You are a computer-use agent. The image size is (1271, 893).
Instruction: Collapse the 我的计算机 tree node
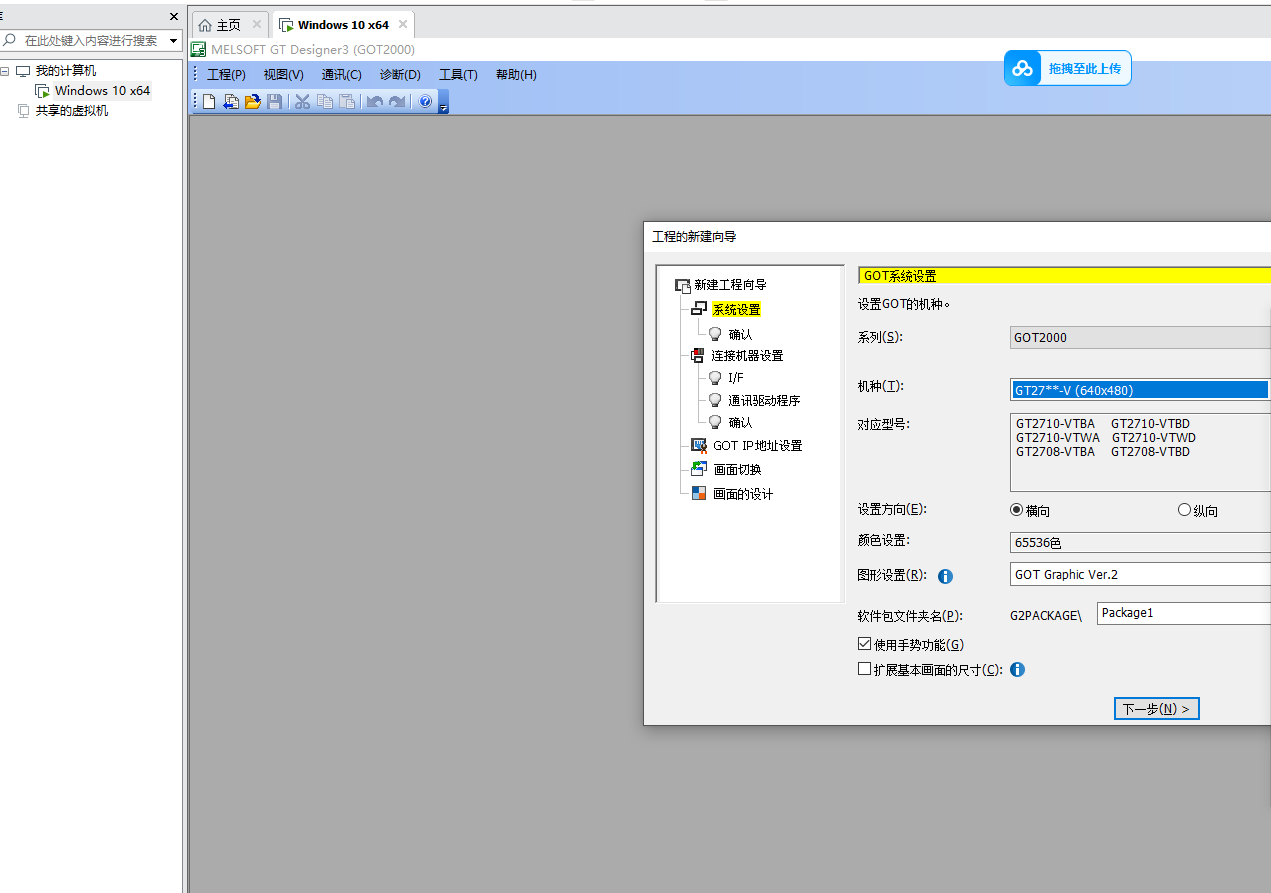click(5, 71)
